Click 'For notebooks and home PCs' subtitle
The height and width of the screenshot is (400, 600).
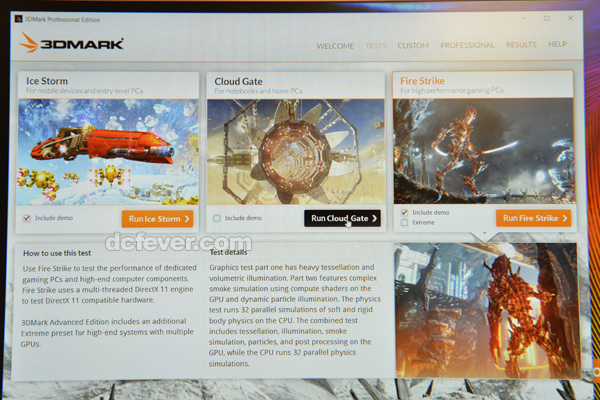258,91
